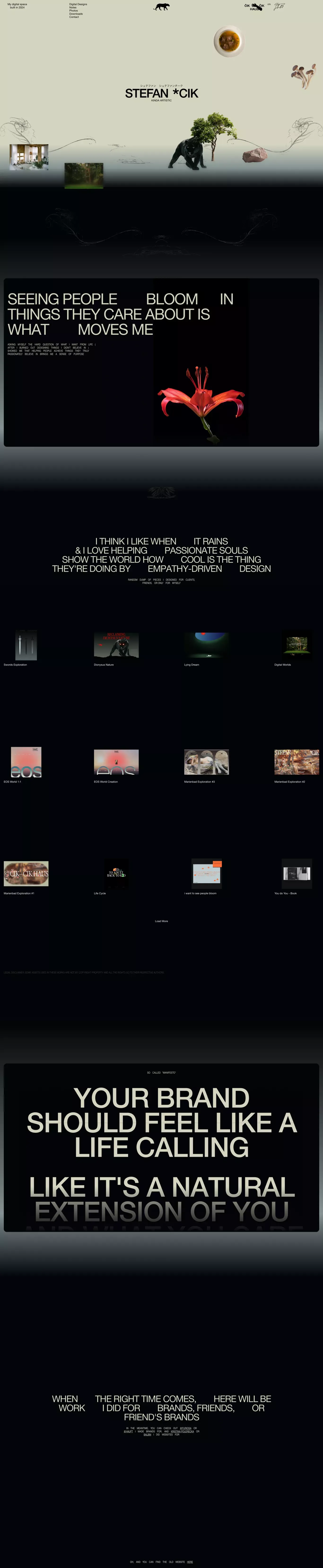323x1568 pixels.
Task: Select Contact from header navigation
Action: [x=74, y=17]
